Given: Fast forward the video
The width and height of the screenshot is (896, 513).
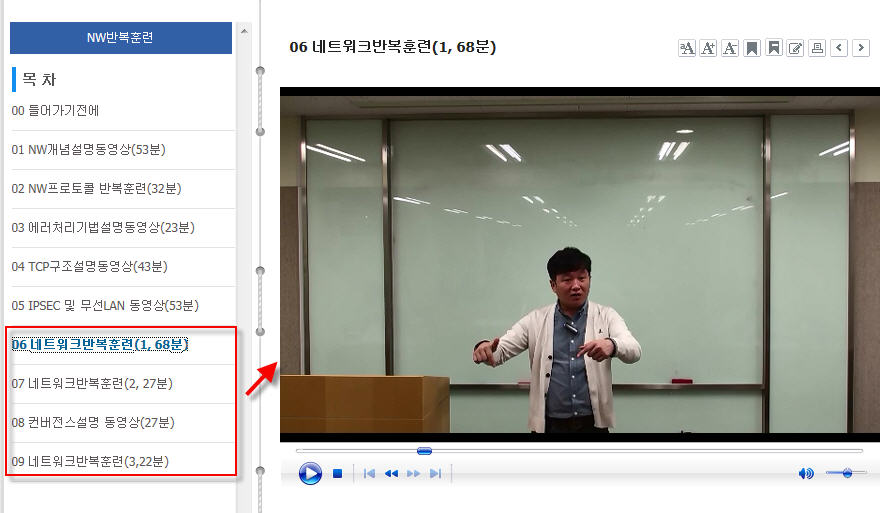Looking at the screenshot, I should [413, 474].
